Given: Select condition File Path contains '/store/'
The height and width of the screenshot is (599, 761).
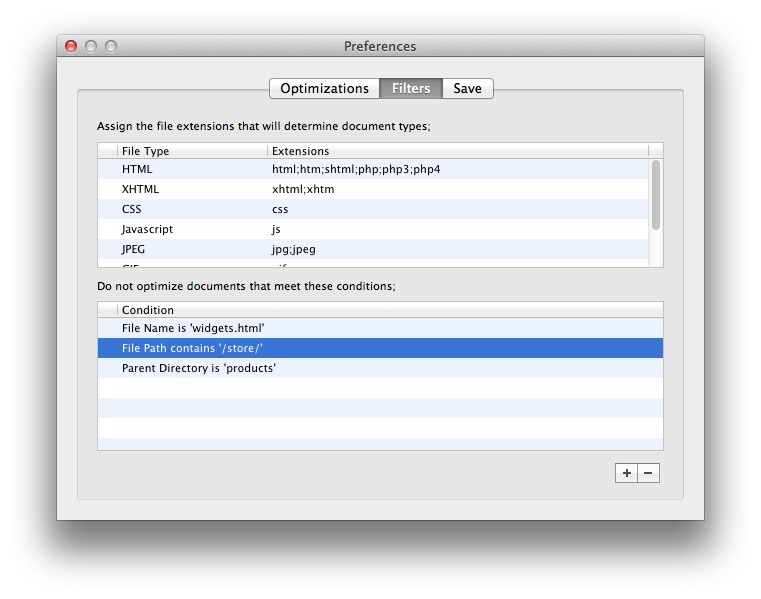Looking at the screenshot, I should (x=380, y=348).
